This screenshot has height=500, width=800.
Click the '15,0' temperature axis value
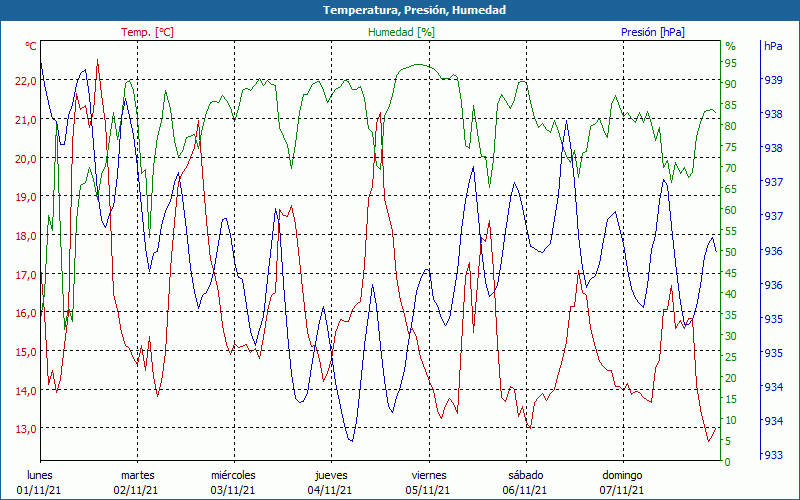[x=27, y=352]
